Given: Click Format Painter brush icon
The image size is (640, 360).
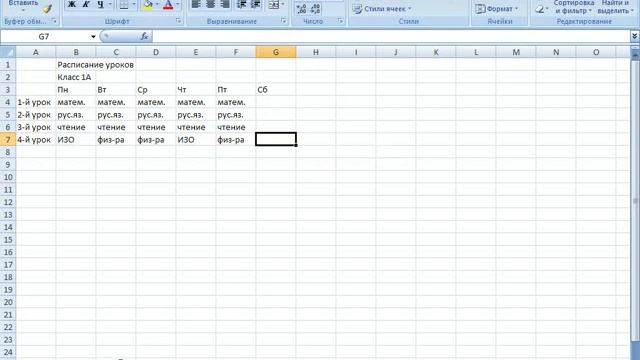Looking at the screenshot, I should click(x=48, y=8).
